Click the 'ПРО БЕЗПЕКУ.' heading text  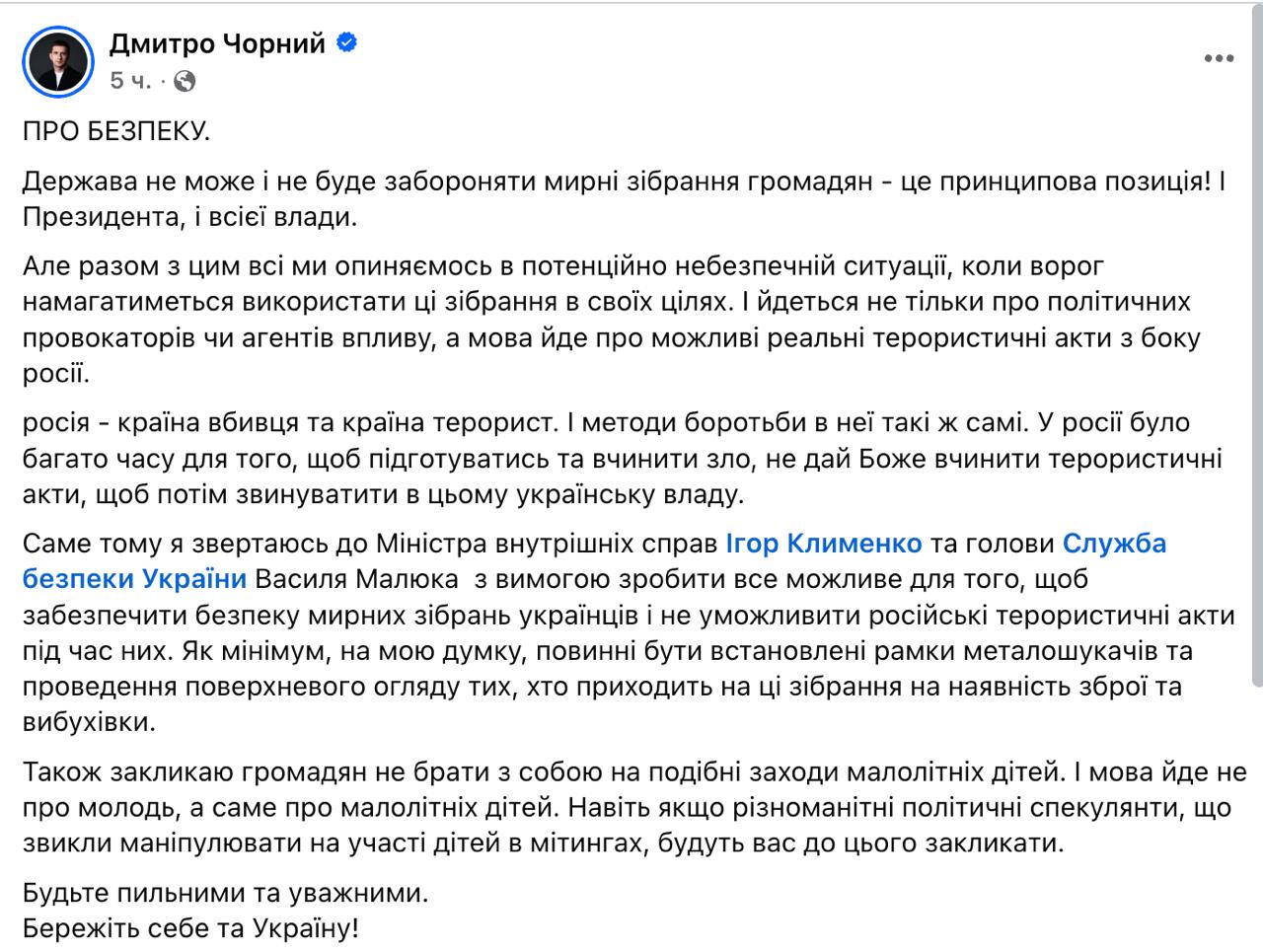116,131
